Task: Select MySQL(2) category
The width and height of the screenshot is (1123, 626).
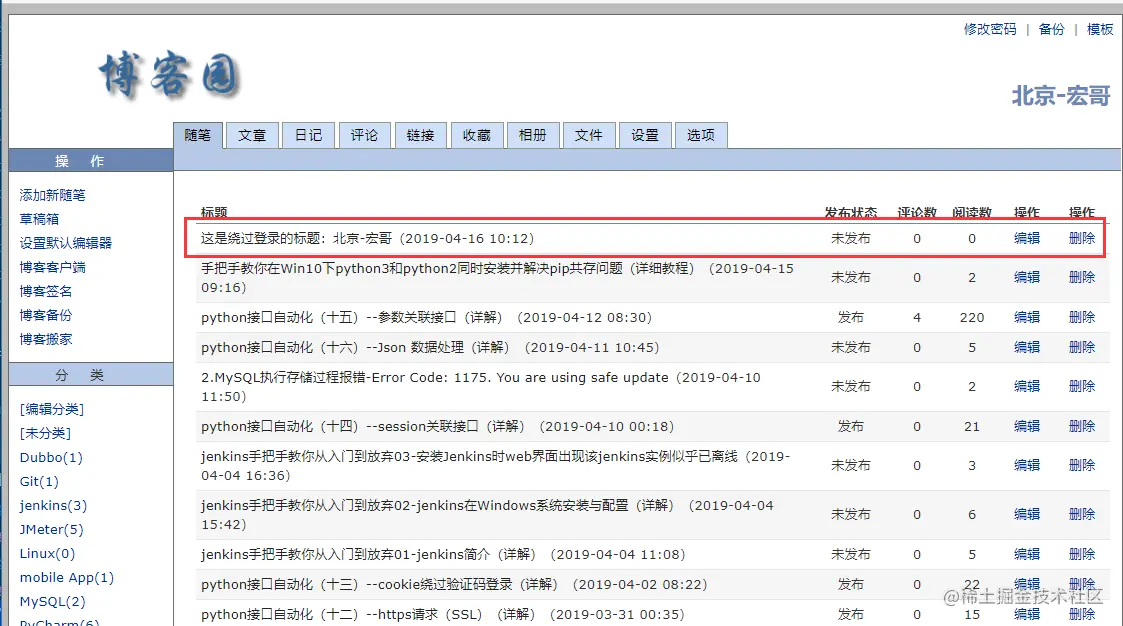Action: coord(52,602)
